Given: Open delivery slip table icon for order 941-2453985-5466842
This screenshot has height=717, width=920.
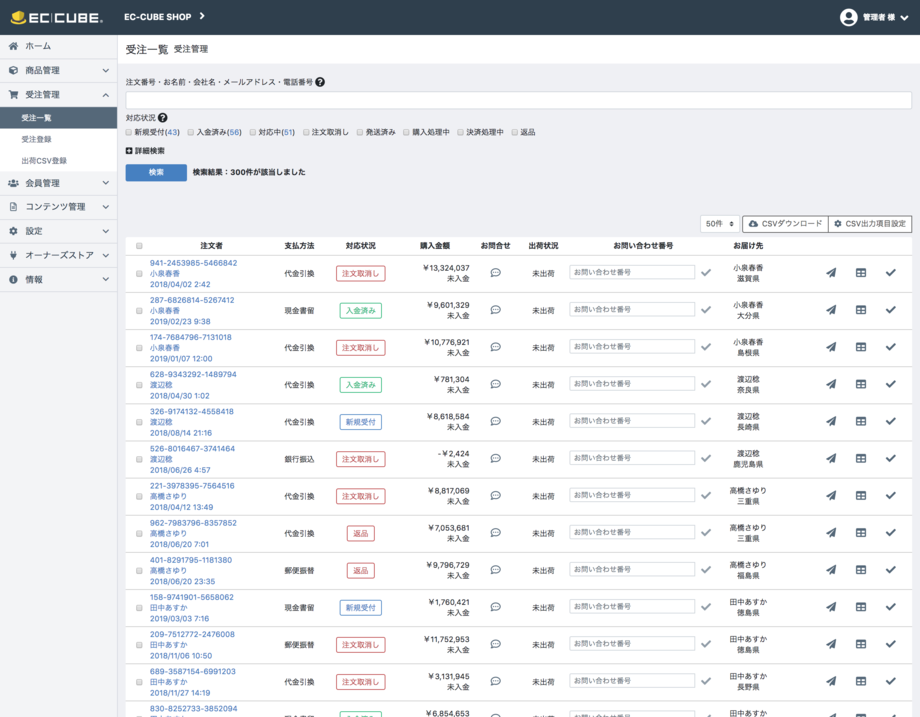Looking at the screenshot, I should (861, 273).
